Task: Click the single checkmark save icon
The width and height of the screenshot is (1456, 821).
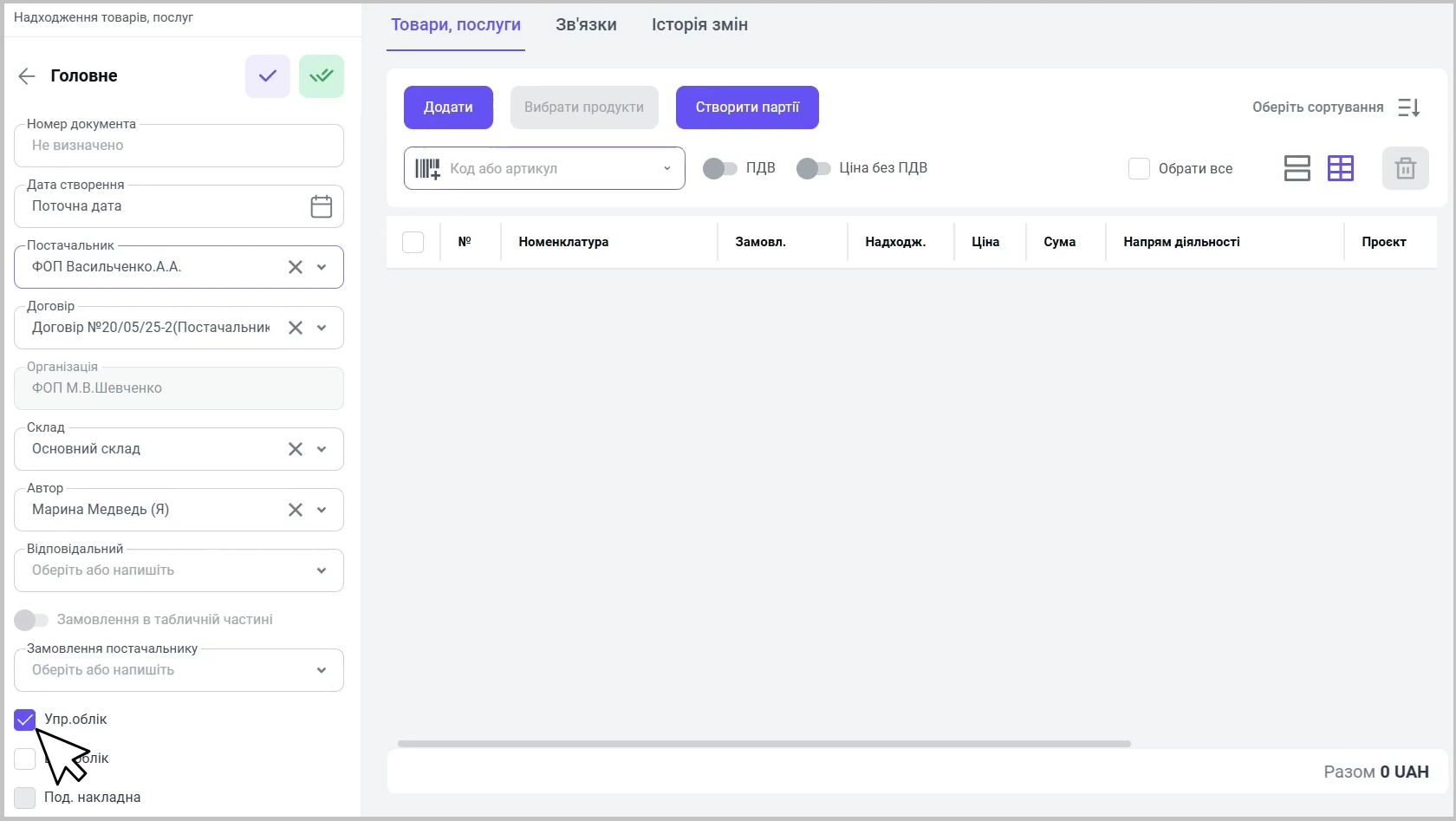Action: pyautogui.click(x=268, y=76)
